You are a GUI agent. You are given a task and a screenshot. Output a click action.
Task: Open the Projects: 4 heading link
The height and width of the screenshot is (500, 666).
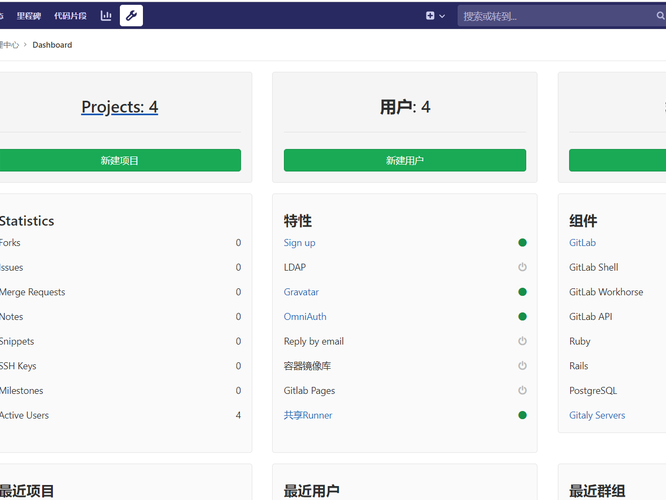click(x=120, y=107)
